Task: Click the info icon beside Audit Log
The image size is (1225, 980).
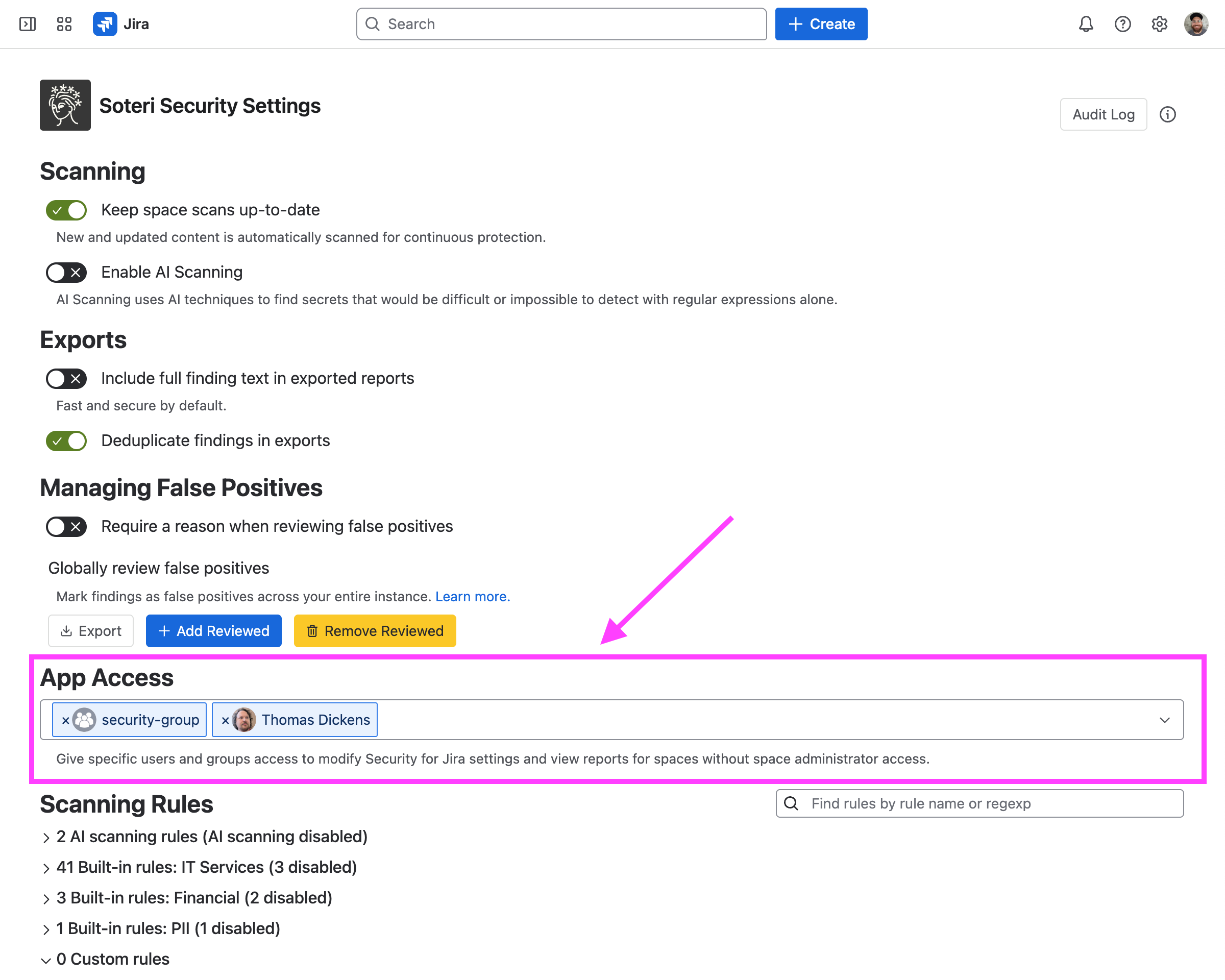Action: [x=1168, y=114]
